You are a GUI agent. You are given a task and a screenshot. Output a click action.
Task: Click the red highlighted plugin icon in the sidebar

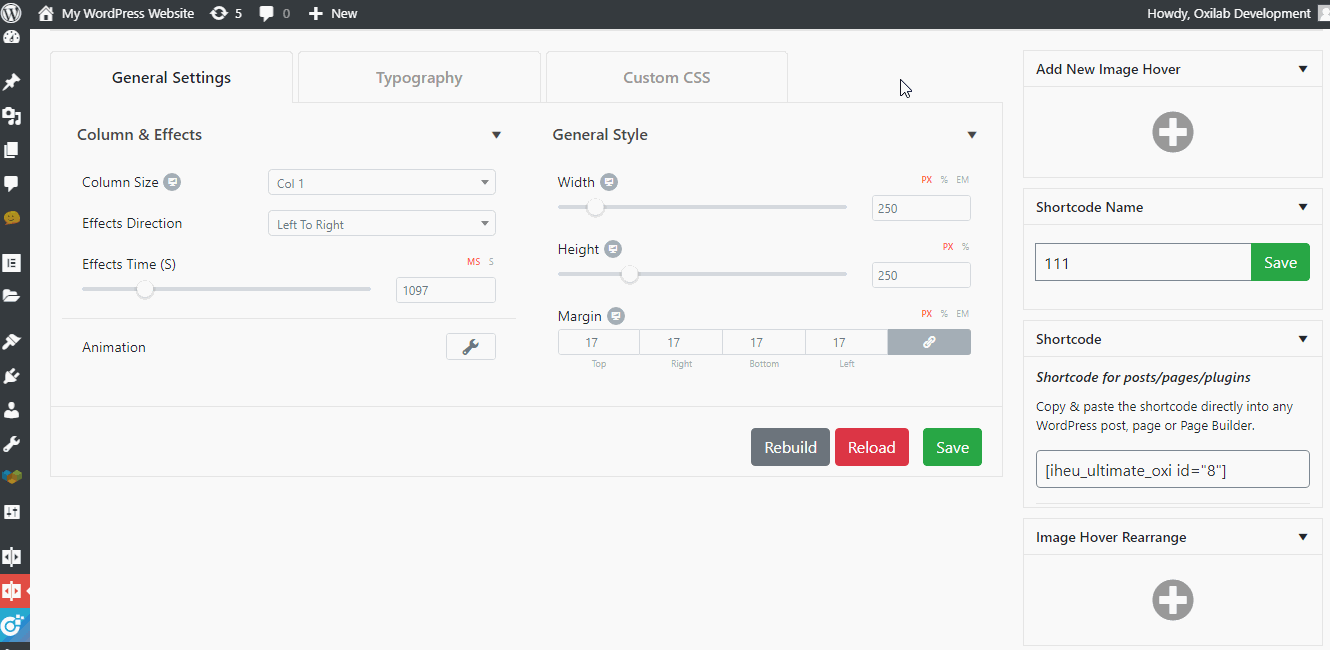(12, 591)
